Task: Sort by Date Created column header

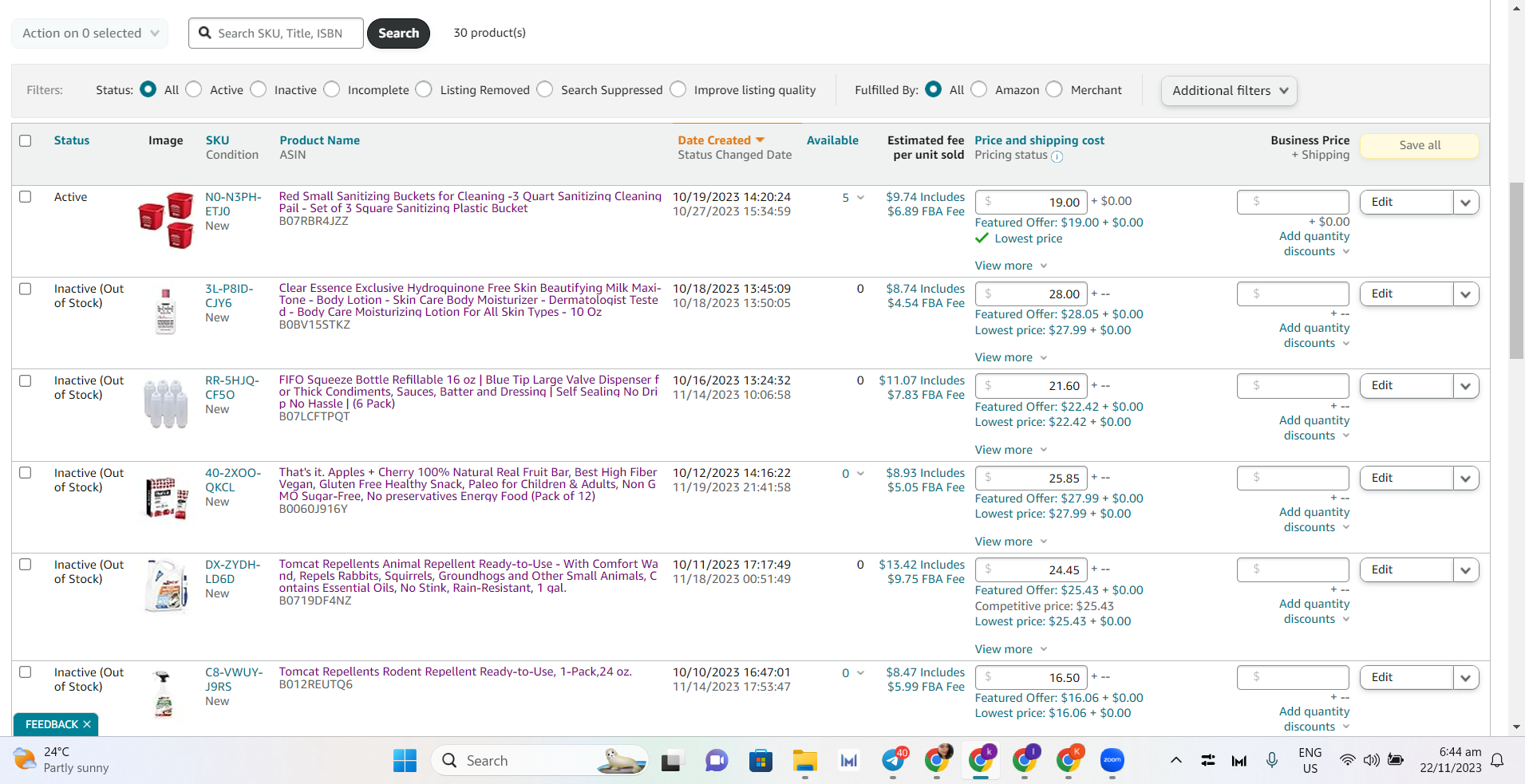Action: pos(714,140)
